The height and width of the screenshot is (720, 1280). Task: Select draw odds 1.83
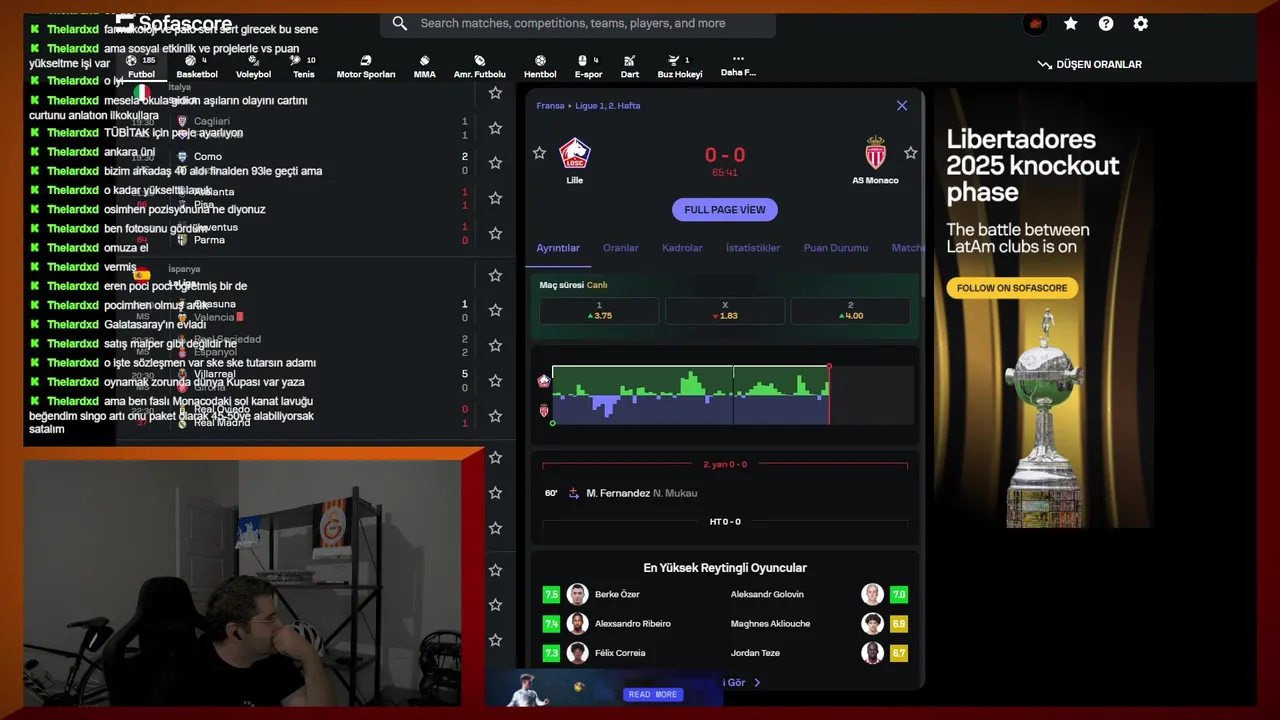[x=725, y=311]
